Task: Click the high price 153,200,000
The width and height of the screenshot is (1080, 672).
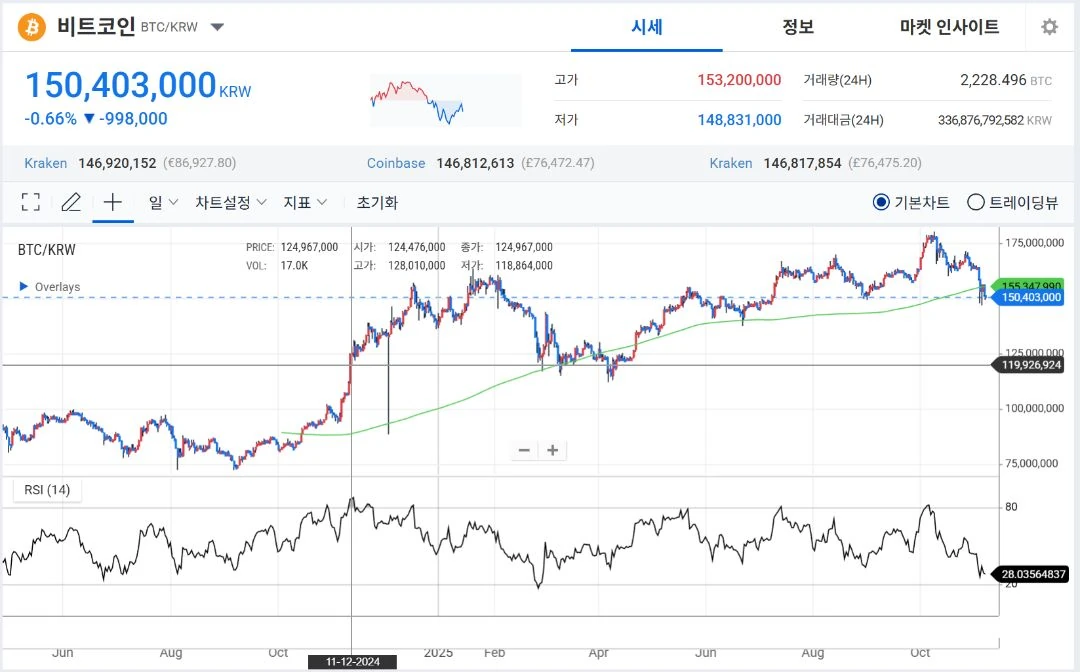Action: (x=739, y=80)
